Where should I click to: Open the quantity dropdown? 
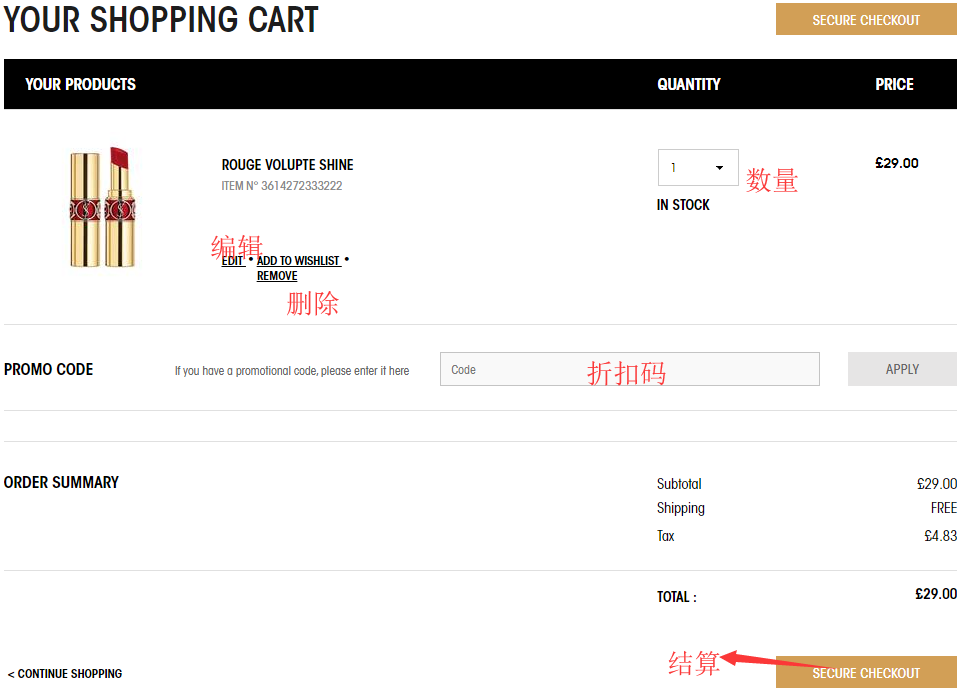click(698, 167)
